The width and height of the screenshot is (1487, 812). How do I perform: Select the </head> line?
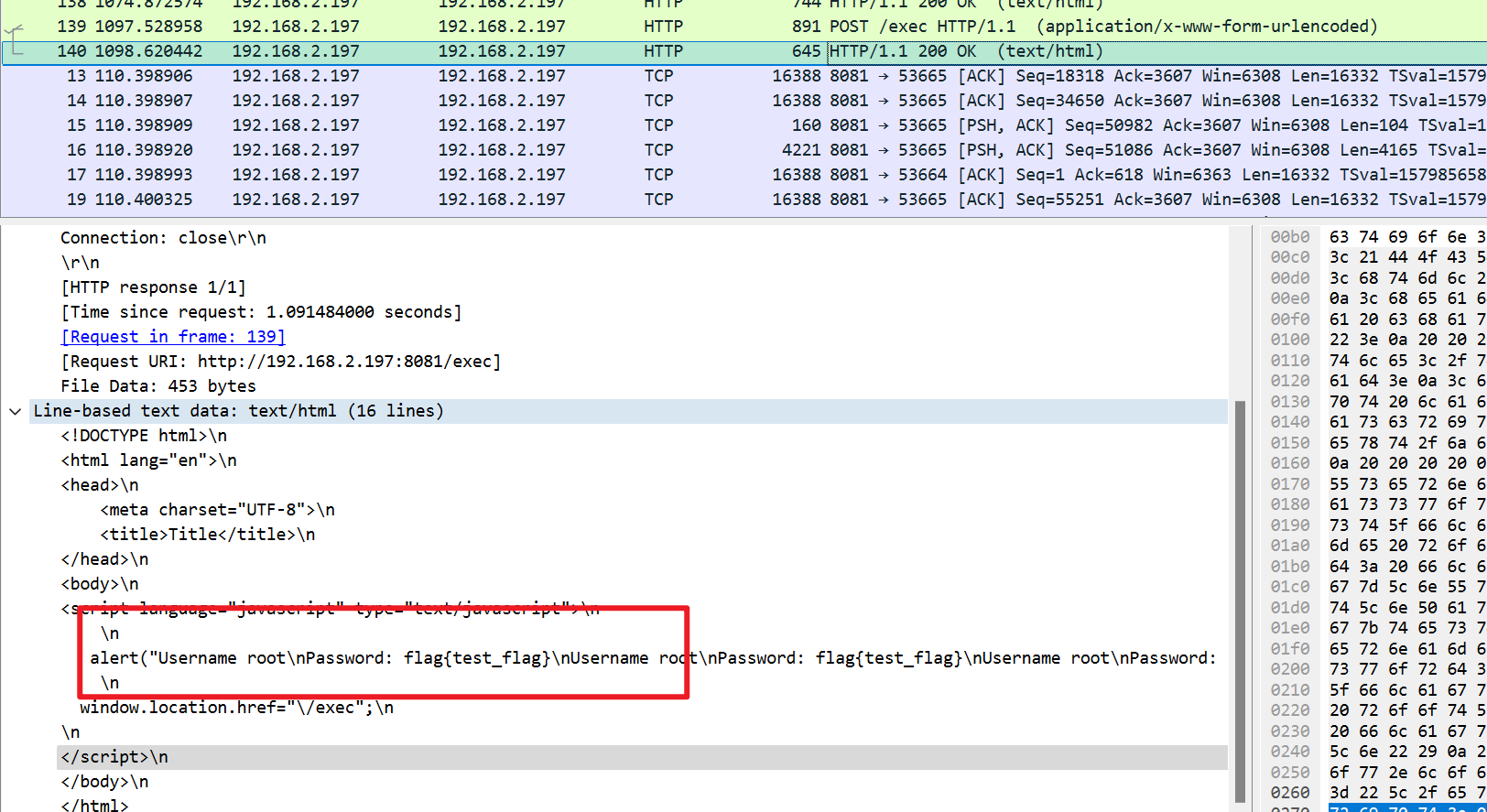pyautogui.click(x=104, y=559)
